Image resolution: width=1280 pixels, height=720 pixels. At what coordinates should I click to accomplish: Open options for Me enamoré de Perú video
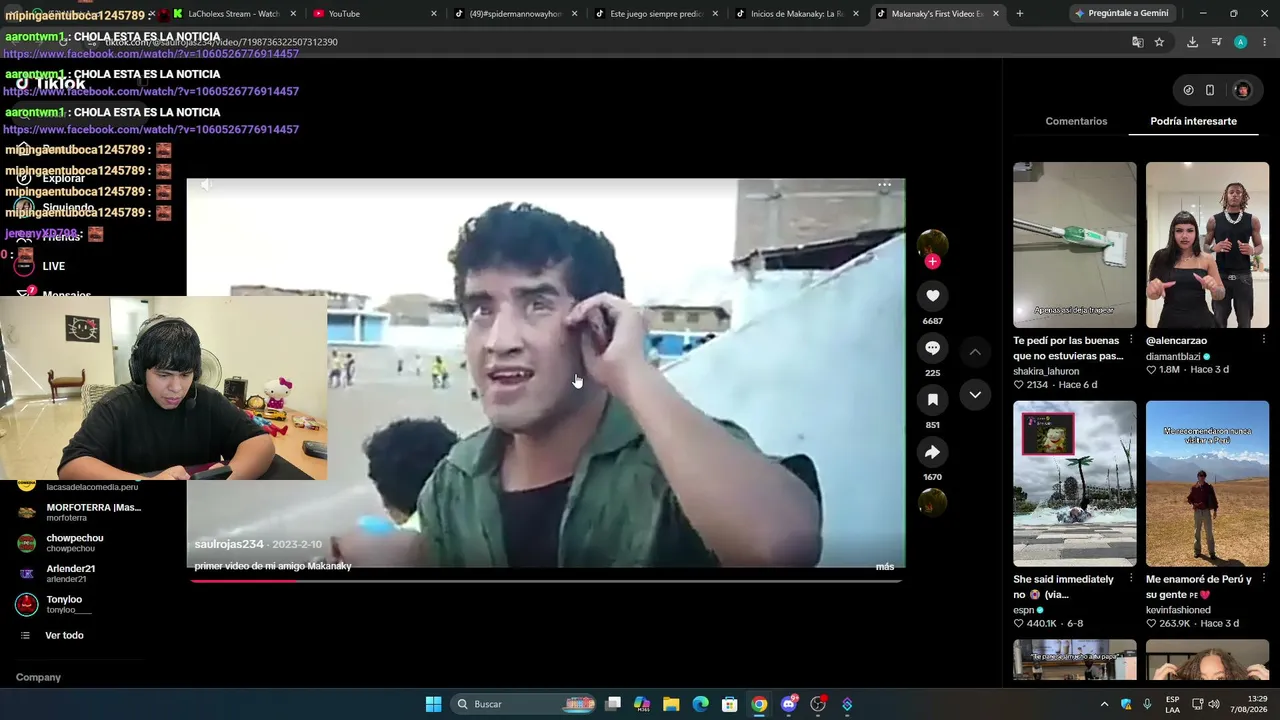coord(1263,579)
